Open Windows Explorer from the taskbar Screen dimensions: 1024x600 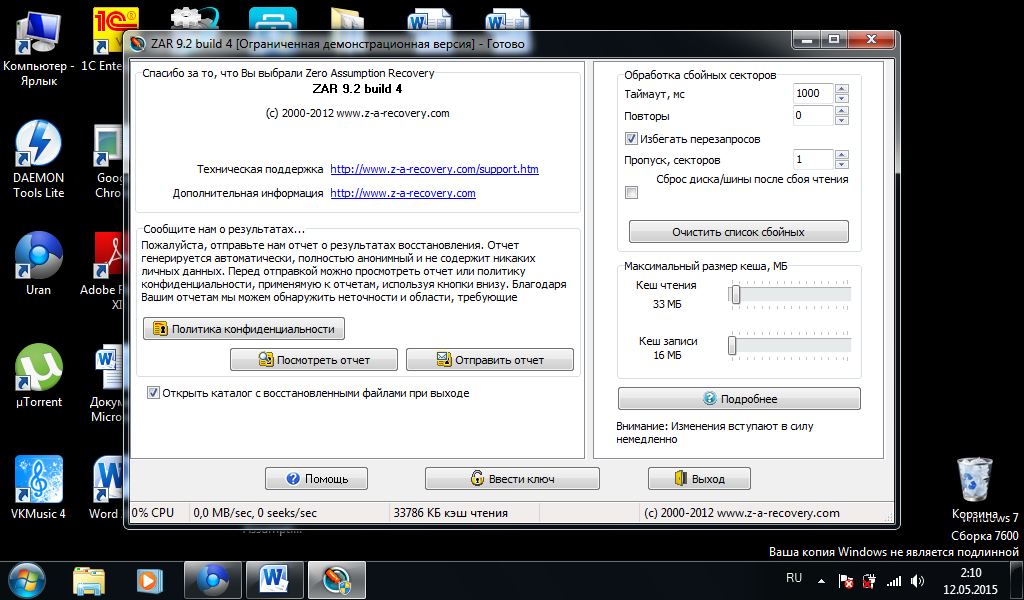click(89, 580)
